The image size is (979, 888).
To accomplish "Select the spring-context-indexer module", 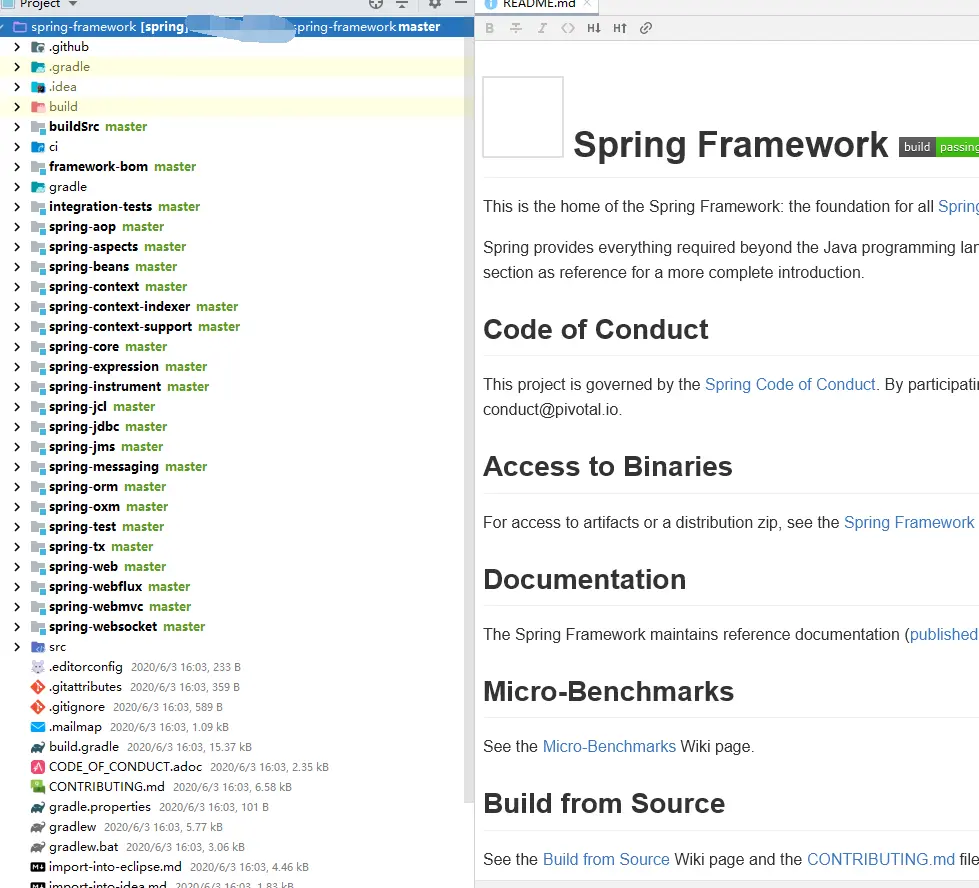I will click(119, 307).
